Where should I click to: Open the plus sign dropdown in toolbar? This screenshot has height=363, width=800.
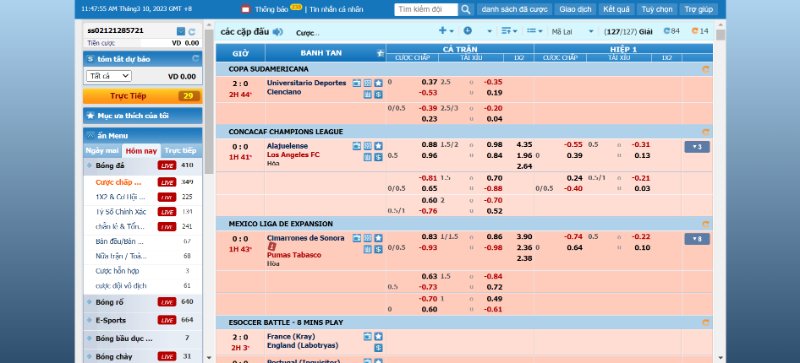446,31
